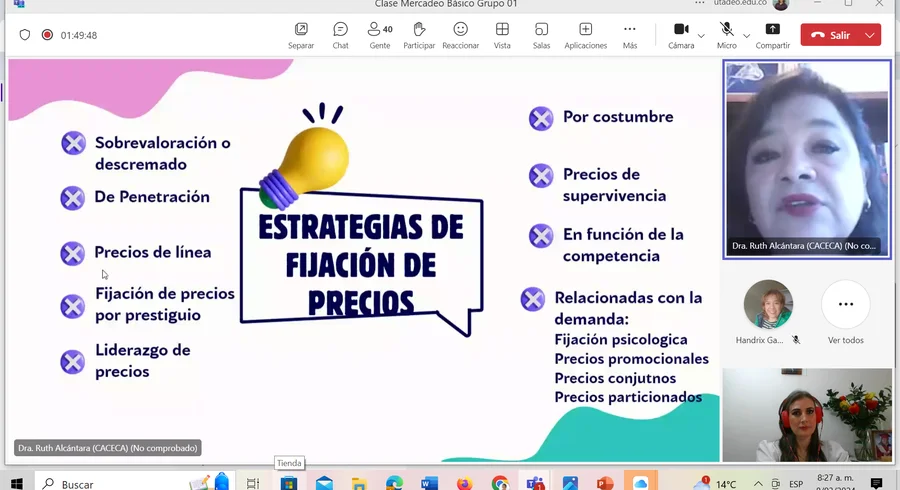
Task: Start sharing with Compartir
Action: coord(773,35)
